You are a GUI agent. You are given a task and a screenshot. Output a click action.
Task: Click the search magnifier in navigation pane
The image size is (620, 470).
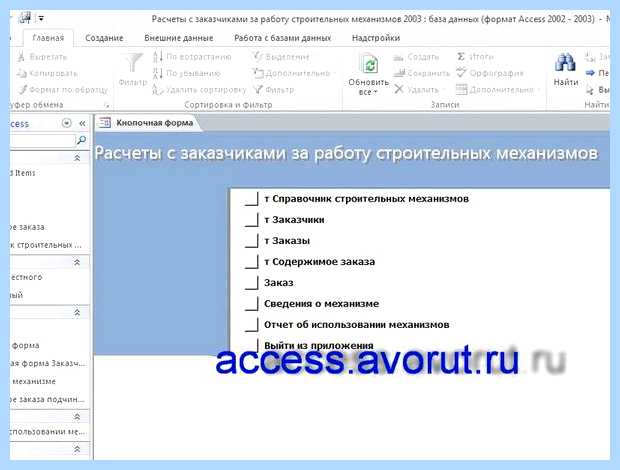81,140
